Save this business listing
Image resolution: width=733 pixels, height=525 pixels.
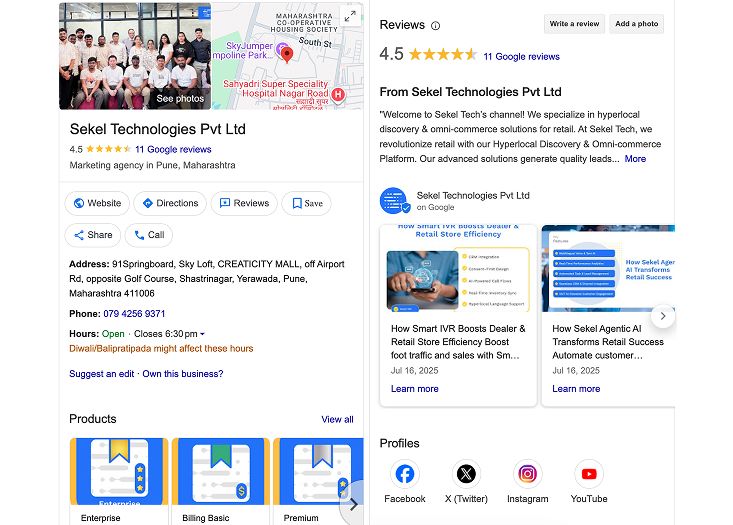point(307,203)
